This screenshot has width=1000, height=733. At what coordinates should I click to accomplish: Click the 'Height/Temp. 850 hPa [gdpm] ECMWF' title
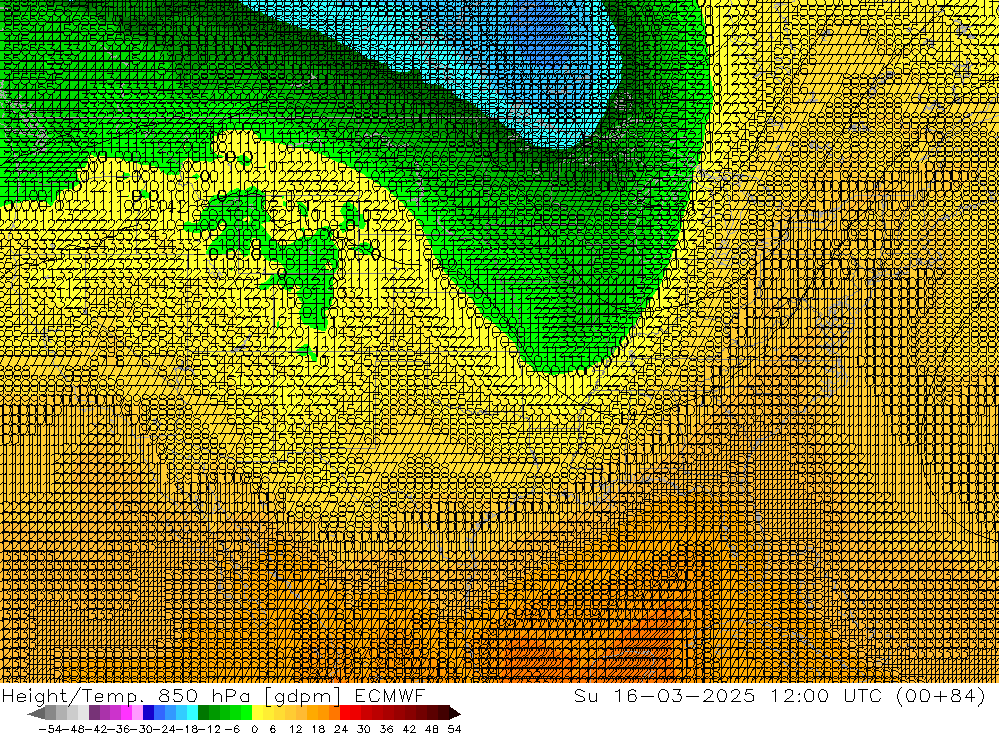(x=213, y=695)
